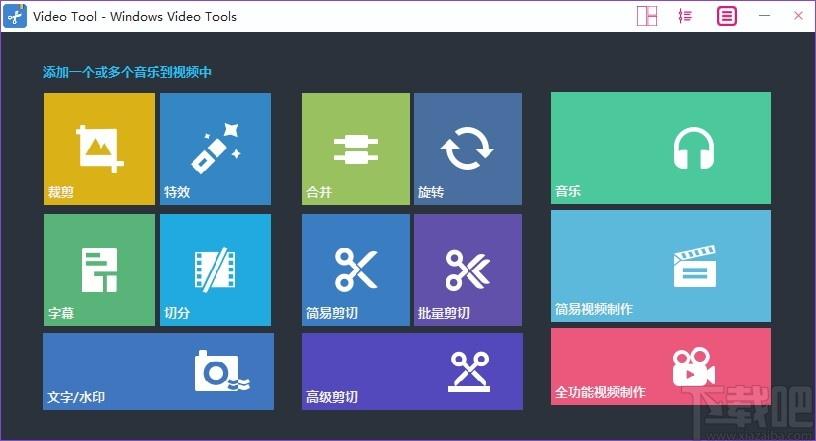Screen dimensions: 816x441
Task: Open the 简易视频制作 tile
Action: point(661,266)
